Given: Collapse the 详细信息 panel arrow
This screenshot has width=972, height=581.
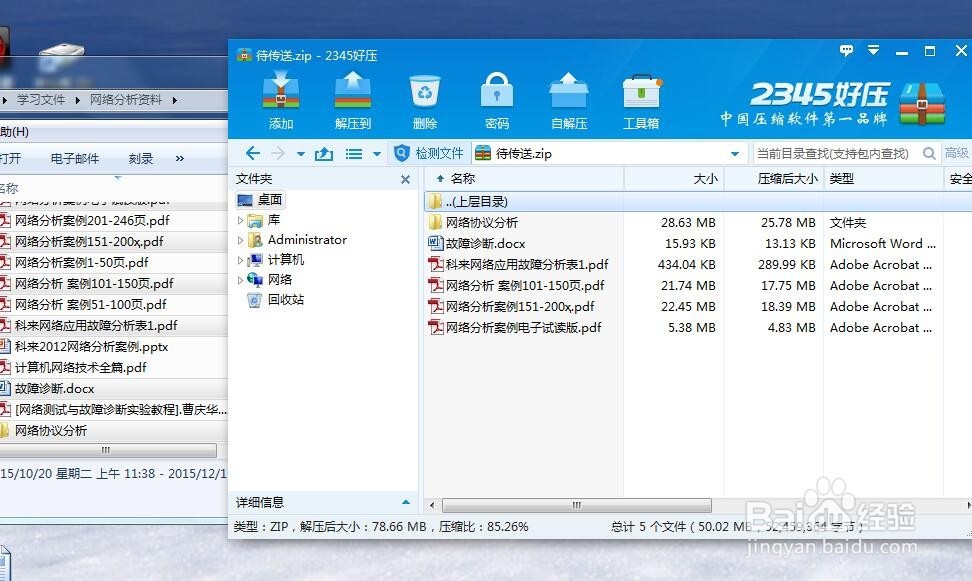Looking at the screenshot, I should pos(406,502).
